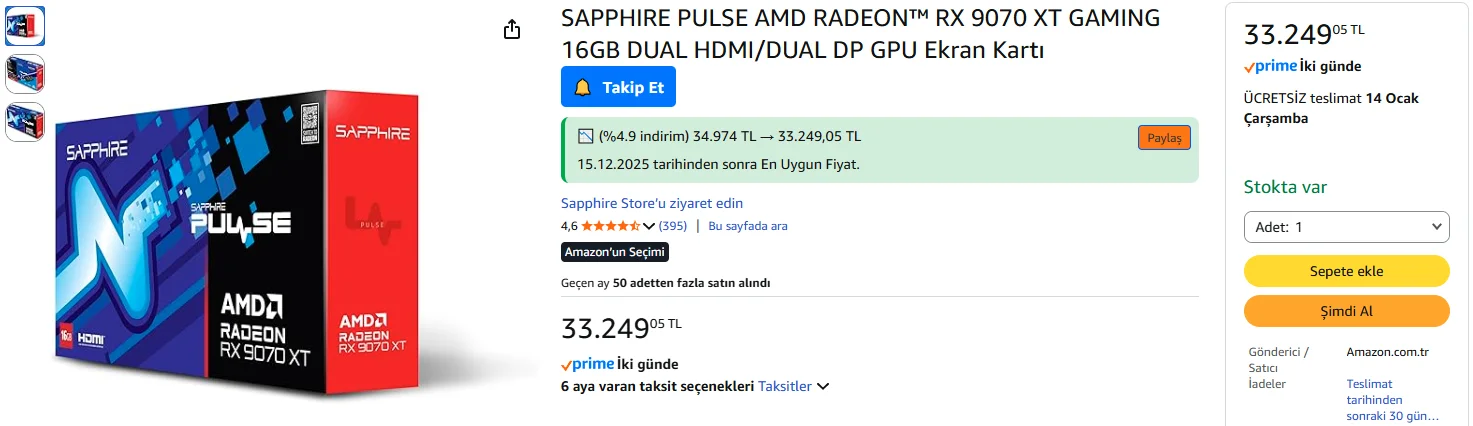Select the second product thumbnail
Image resolution: width=1473 pixels, height=426 pixels.
tap(25, 74)
